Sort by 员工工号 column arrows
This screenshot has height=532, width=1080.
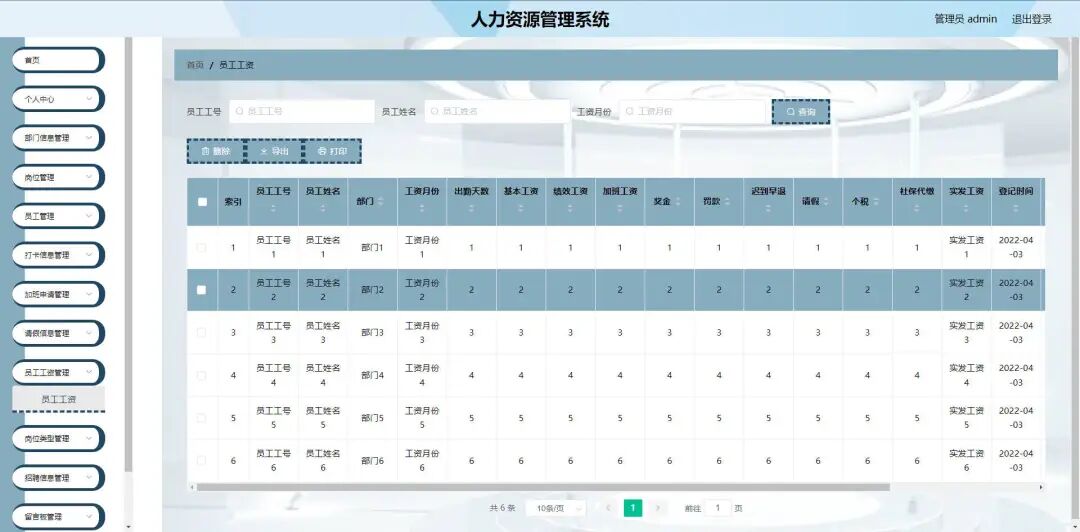(273, 209)
